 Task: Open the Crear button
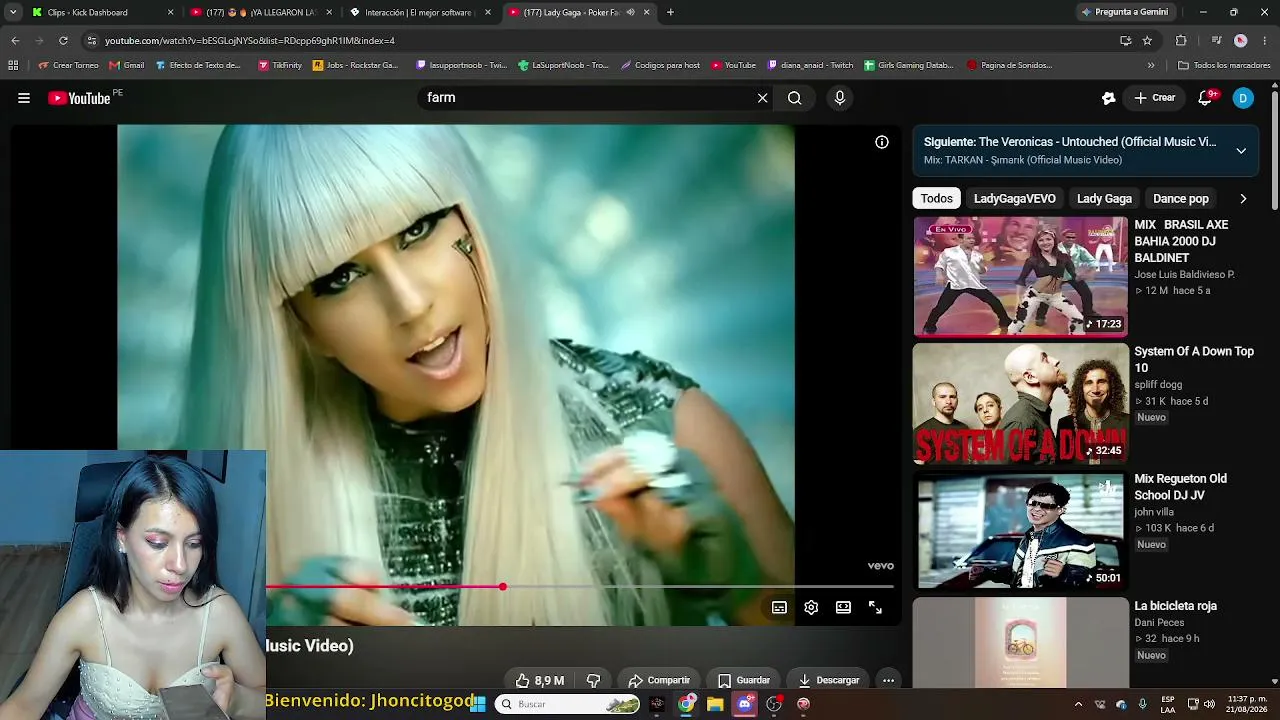tap(1154, 98)
